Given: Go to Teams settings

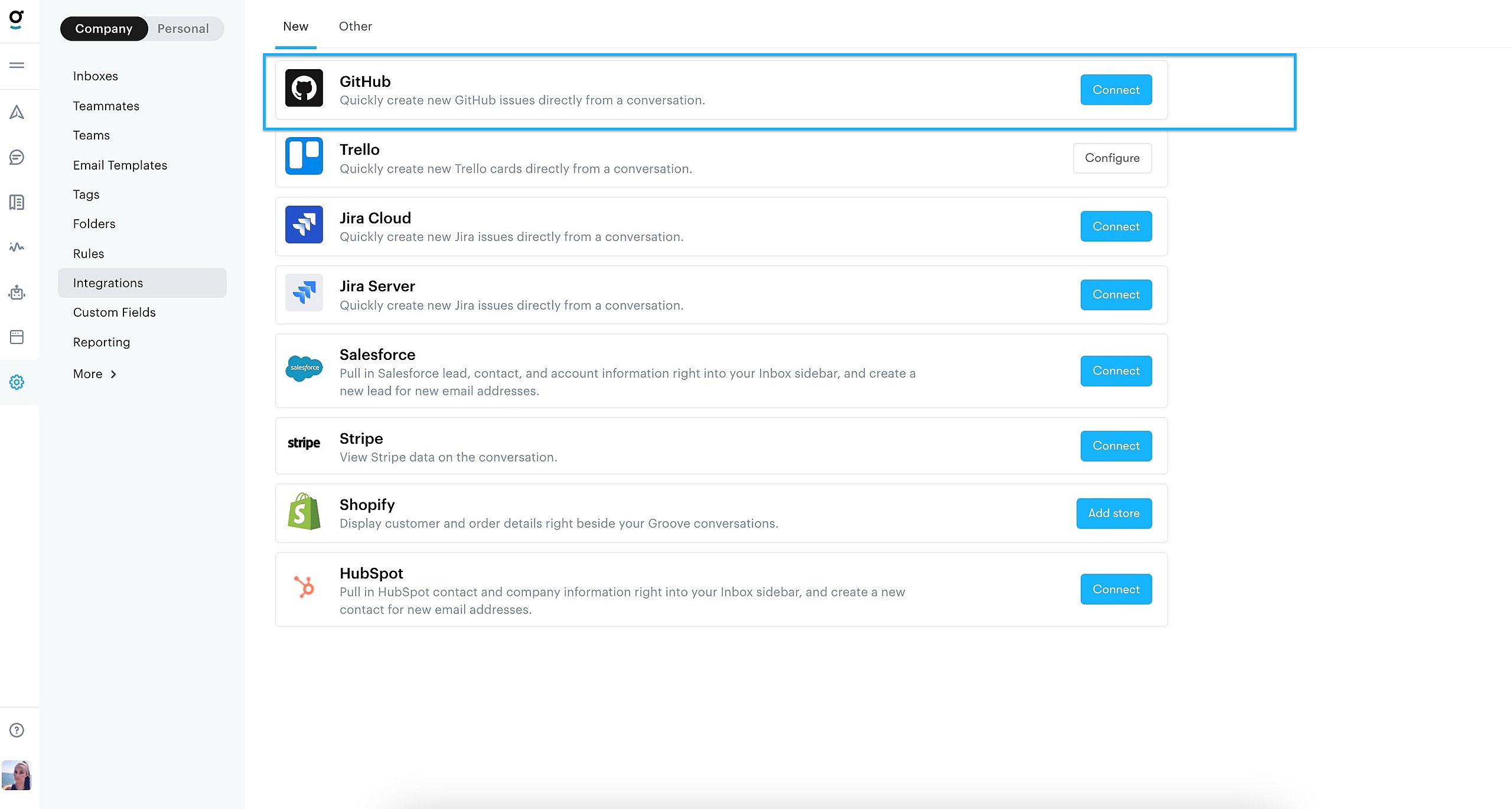Looking at the screenshot, I should (92, 135).
